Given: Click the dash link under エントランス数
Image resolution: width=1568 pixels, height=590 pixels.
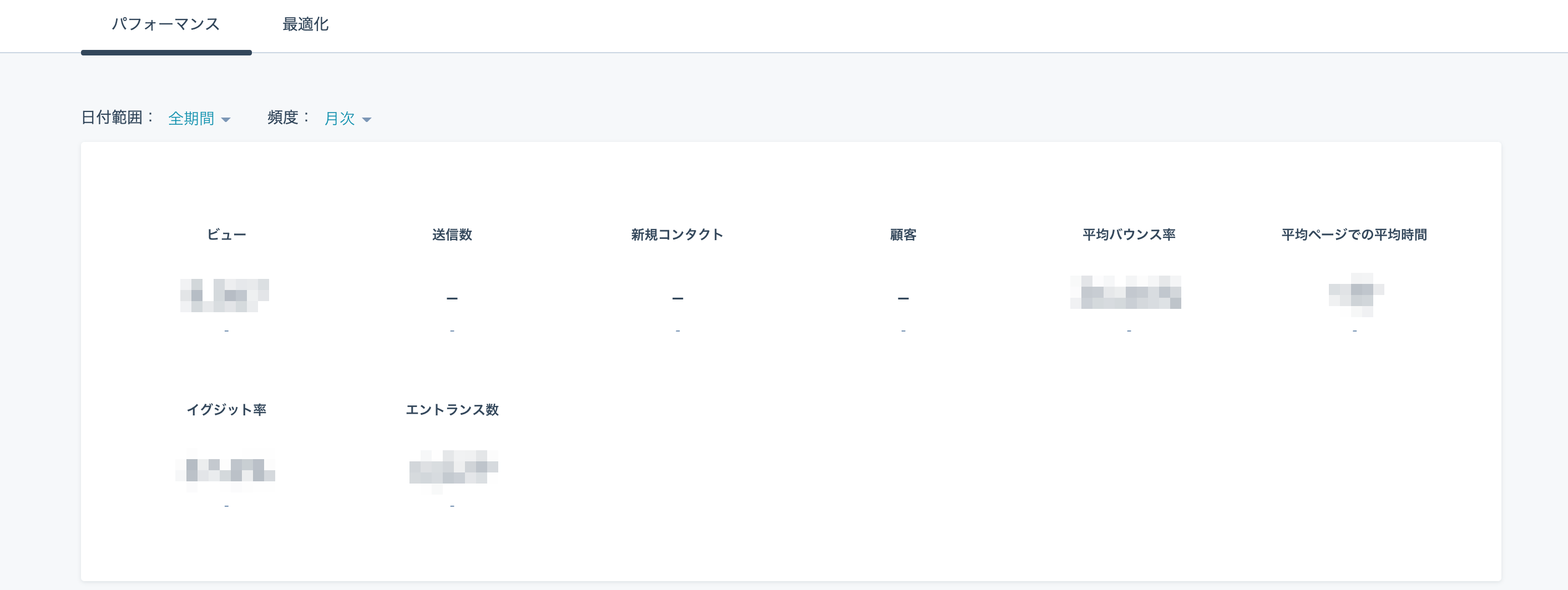Looking at the screenshot, I should pyautogui.click(x=452, y=506).
